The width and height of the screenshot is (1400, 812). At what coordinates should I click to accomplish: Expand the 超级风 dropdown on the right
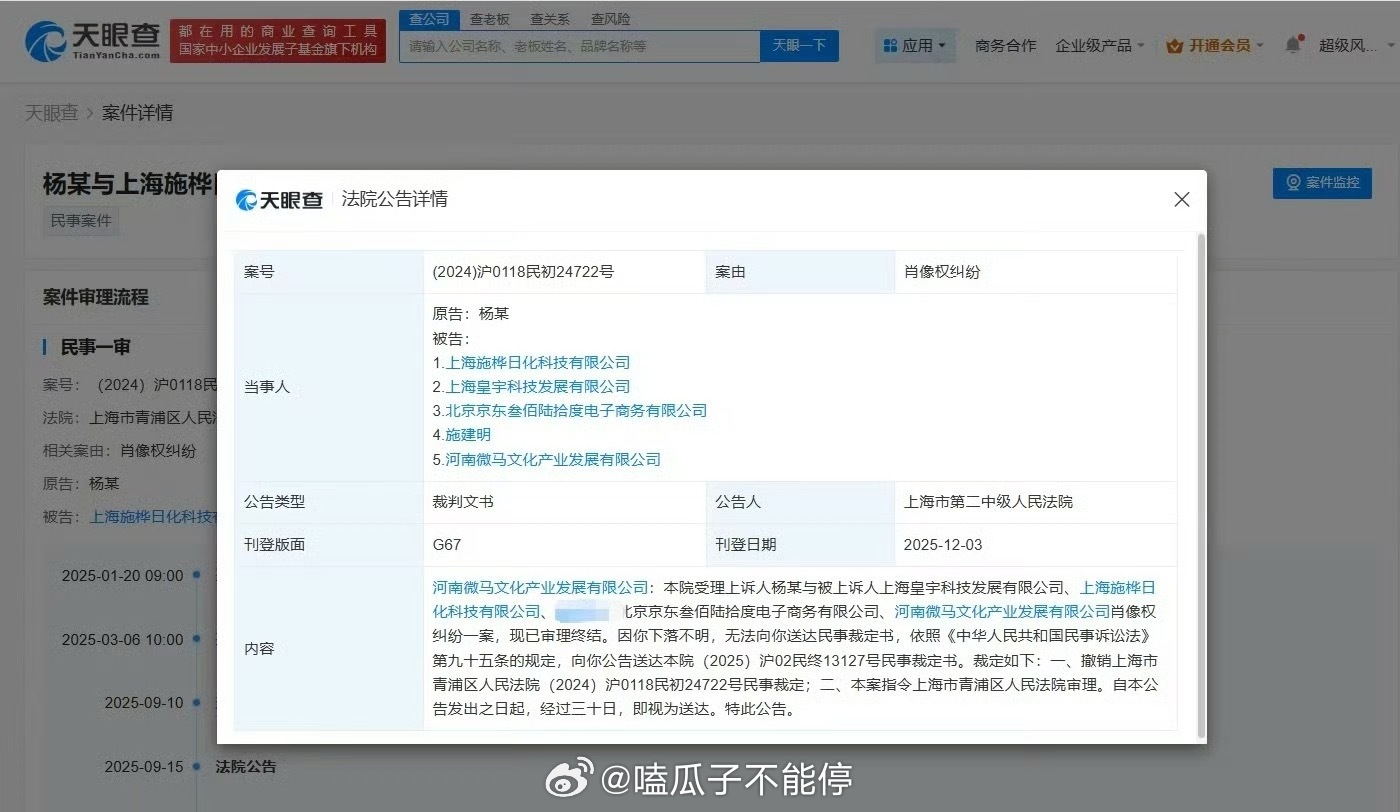point(1345,45)
